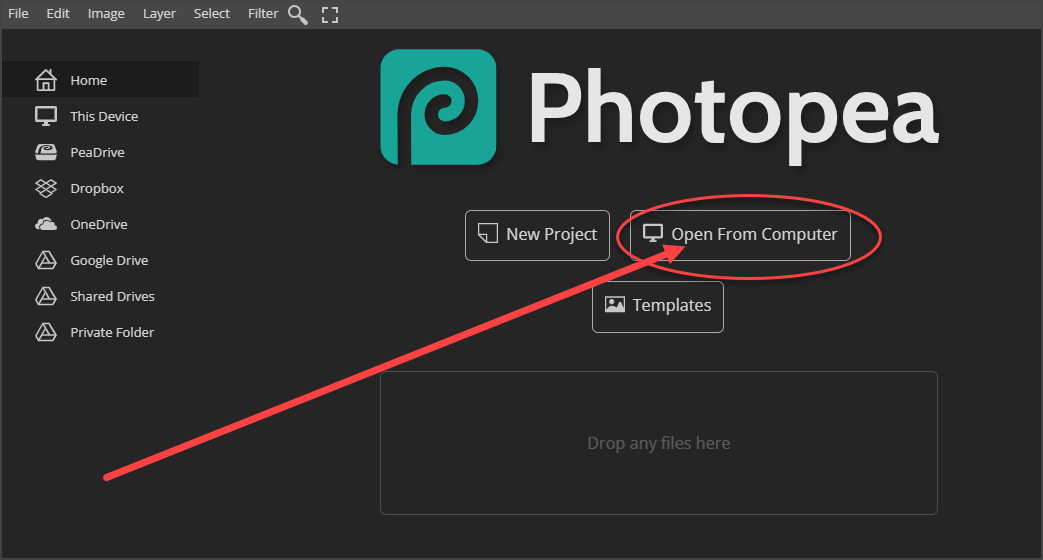Click the Private Folder triangle icon
This screenshot has width=1043, height=560.
pyautogui.click(x=46, y=332)
